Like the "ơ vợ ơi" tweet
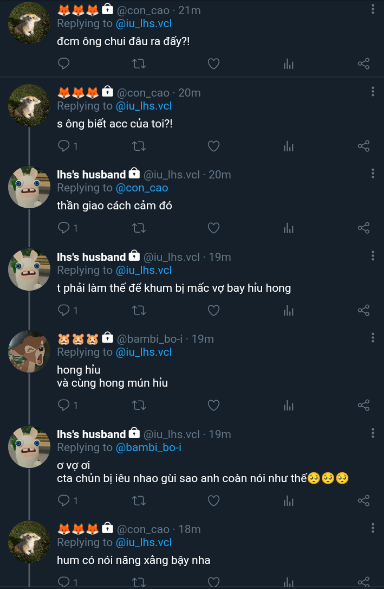 click(x=213, y=500)
